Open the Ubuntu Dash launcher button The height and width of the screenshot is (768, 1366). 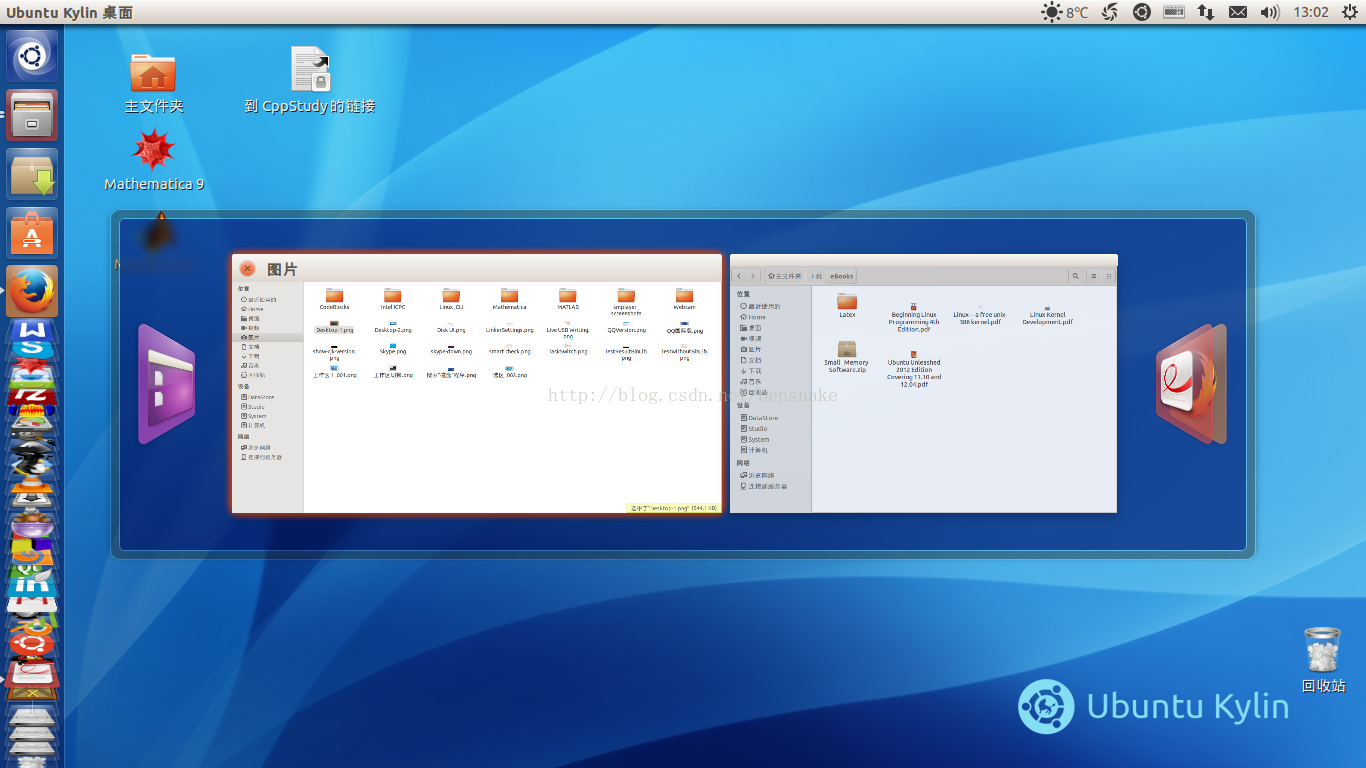tap(32, 55)
